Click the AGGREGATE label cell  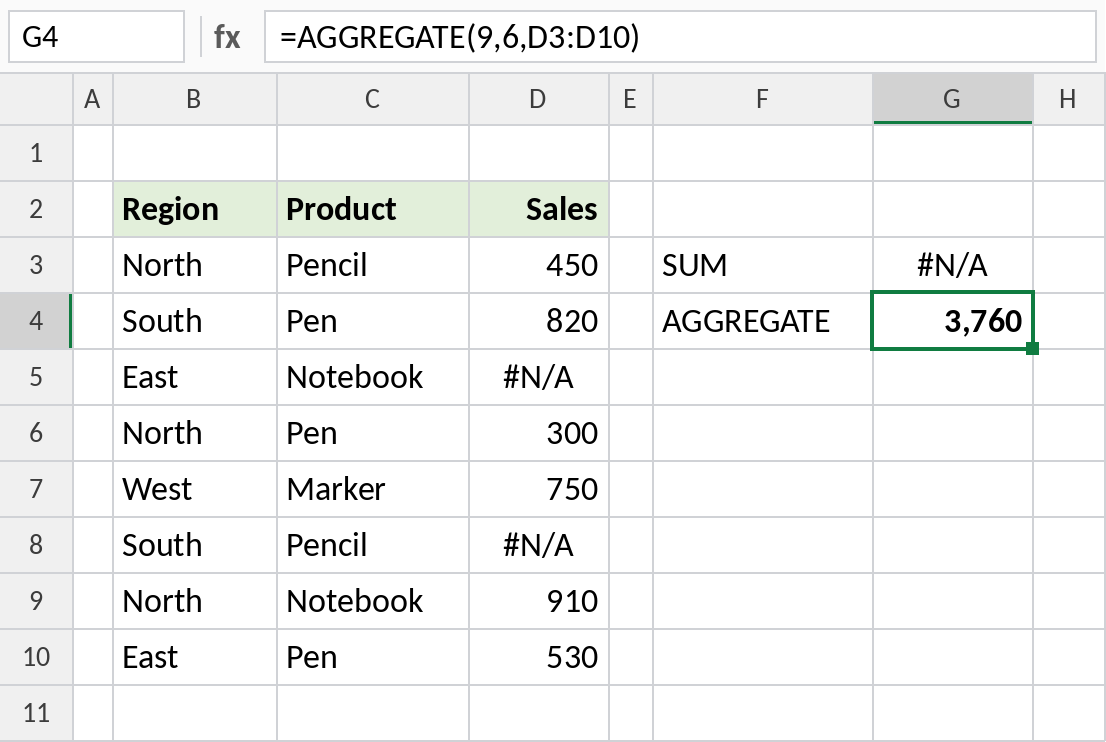762,321
